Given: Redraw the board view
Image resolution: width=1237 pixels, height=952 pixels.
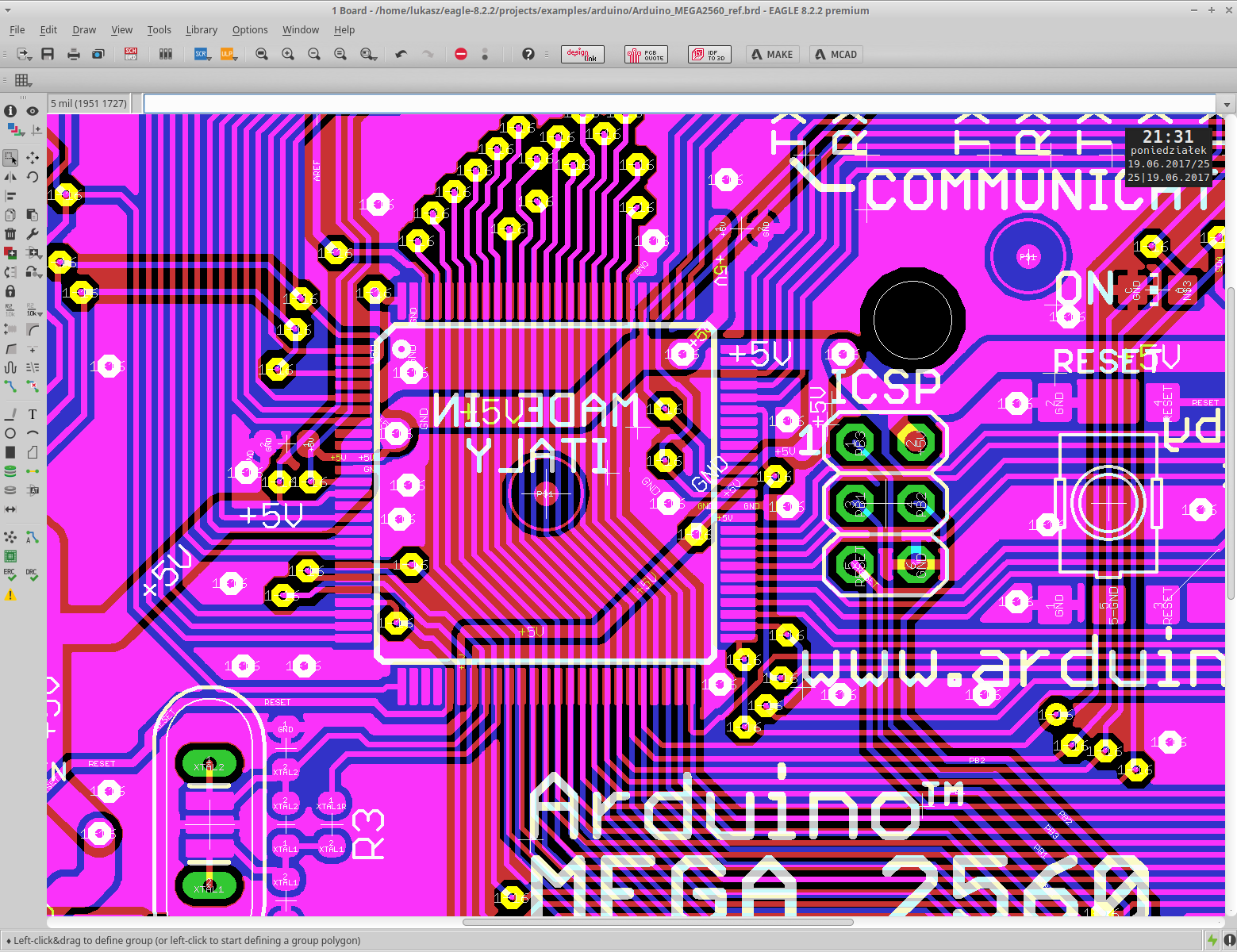Looking at the screenshot, I should pos(340,54).
